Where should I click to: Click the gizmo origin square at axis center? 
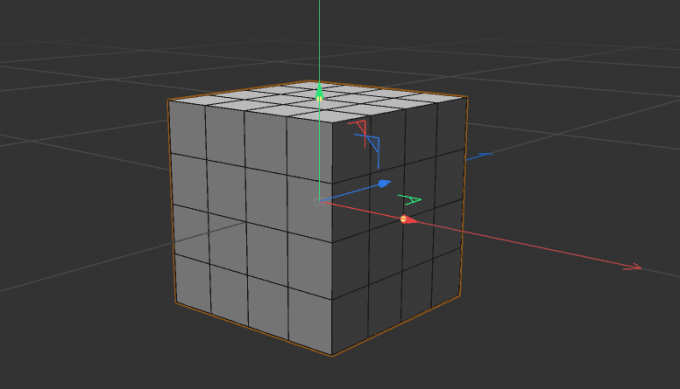coord(319,201)
